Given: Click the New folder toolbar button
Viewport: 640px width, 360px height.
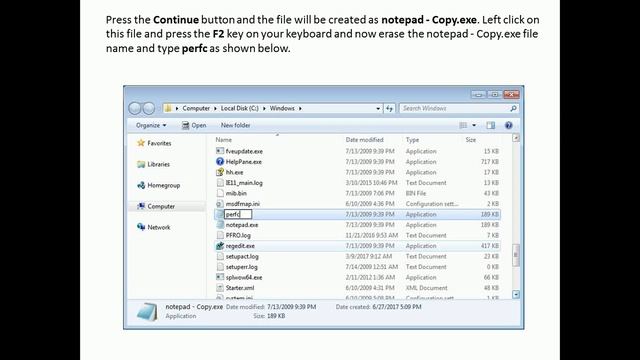Looking at the screenshot, I should (x=236, y=125).
